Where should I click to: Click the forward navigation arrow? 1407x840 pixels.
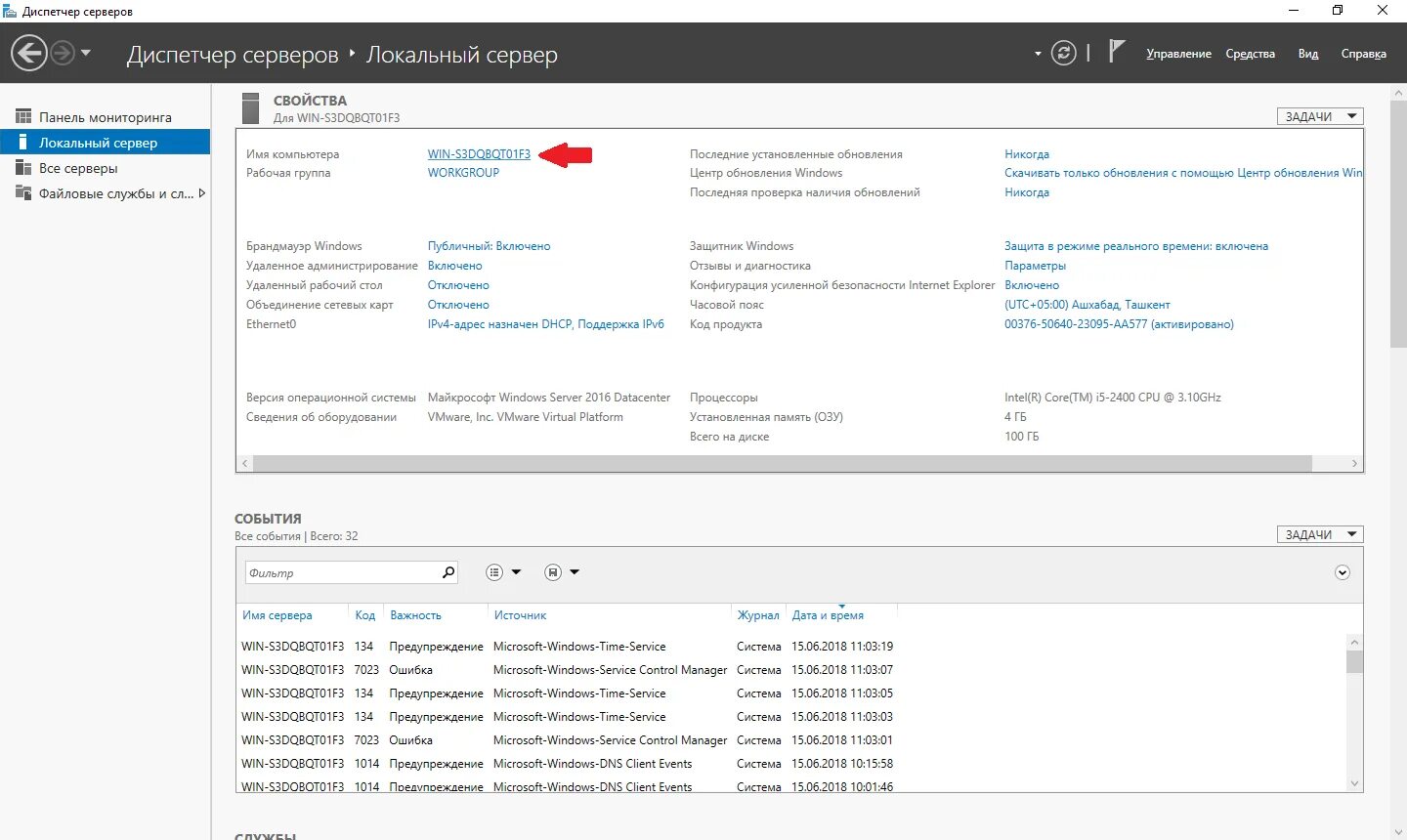click(x=63, y=53)
